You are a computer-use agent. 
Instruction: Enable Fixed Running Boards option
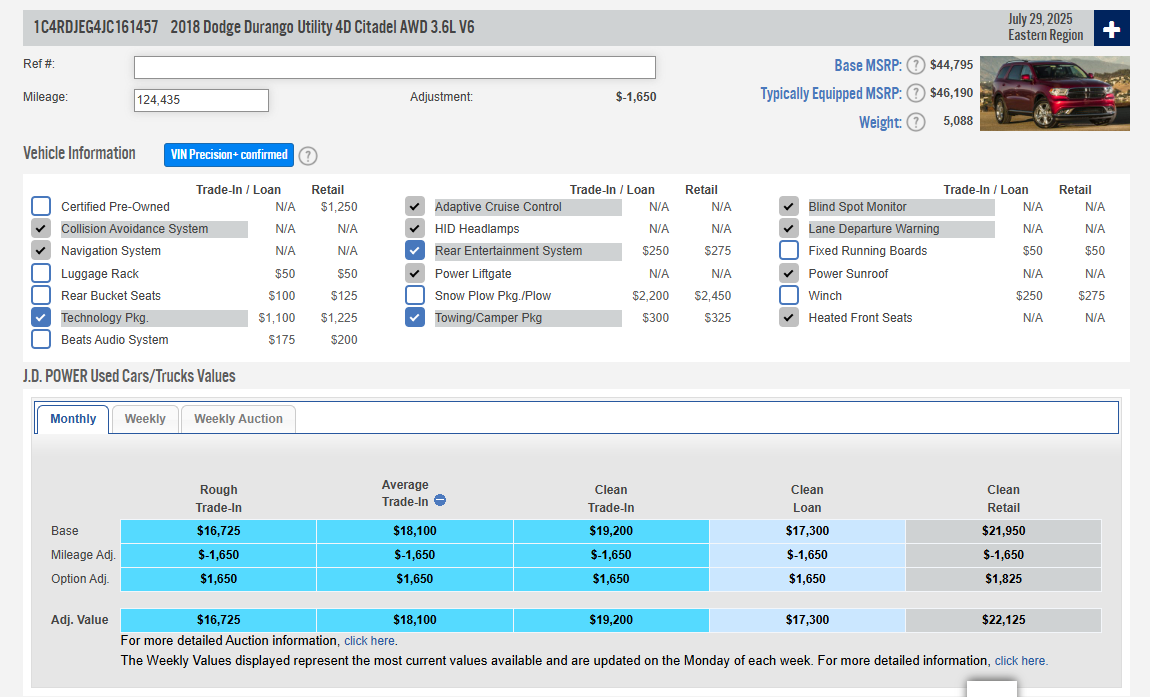coord(789,250)
